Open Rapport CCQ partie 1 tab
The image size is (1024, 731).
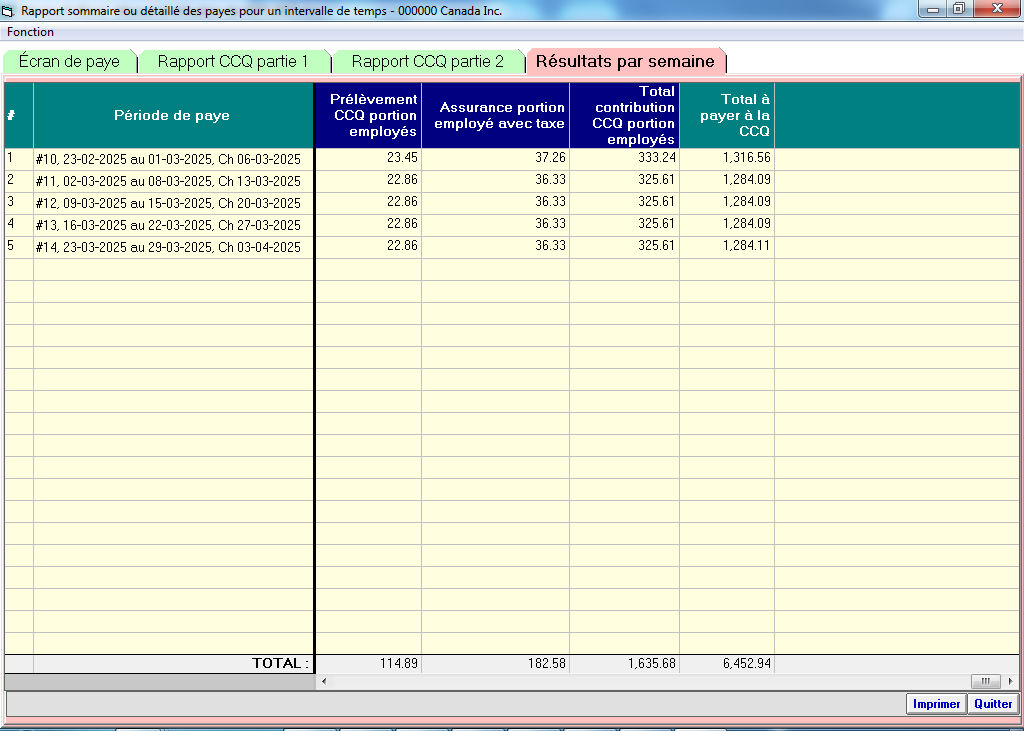[x=233, y=62]
